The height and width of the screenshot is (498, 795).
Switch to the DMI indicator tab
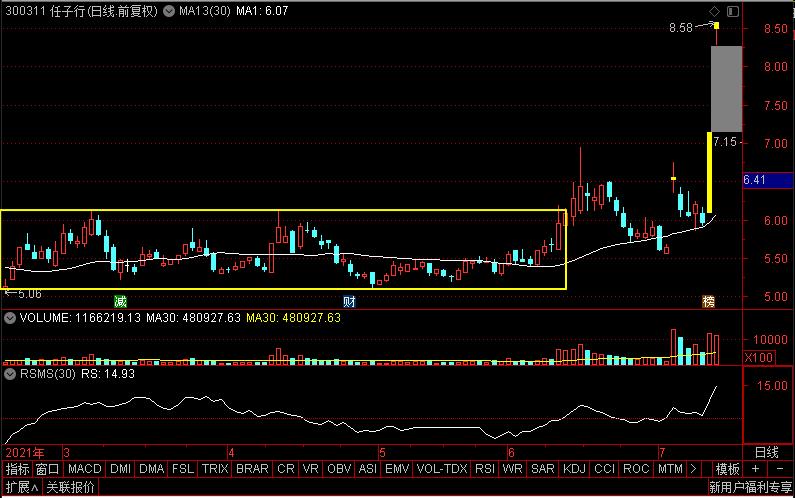(120, 469)
